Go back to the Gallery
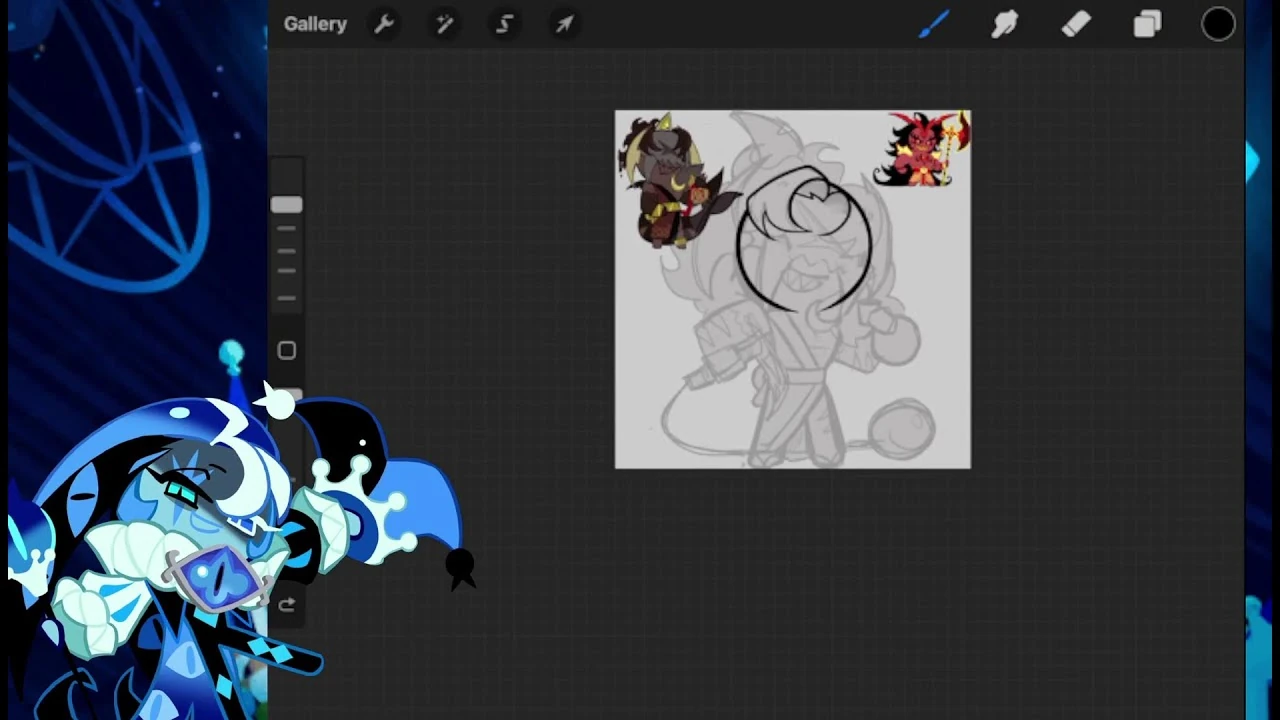This screenshot has height=720, width=1280. click(x=315, y=24)
